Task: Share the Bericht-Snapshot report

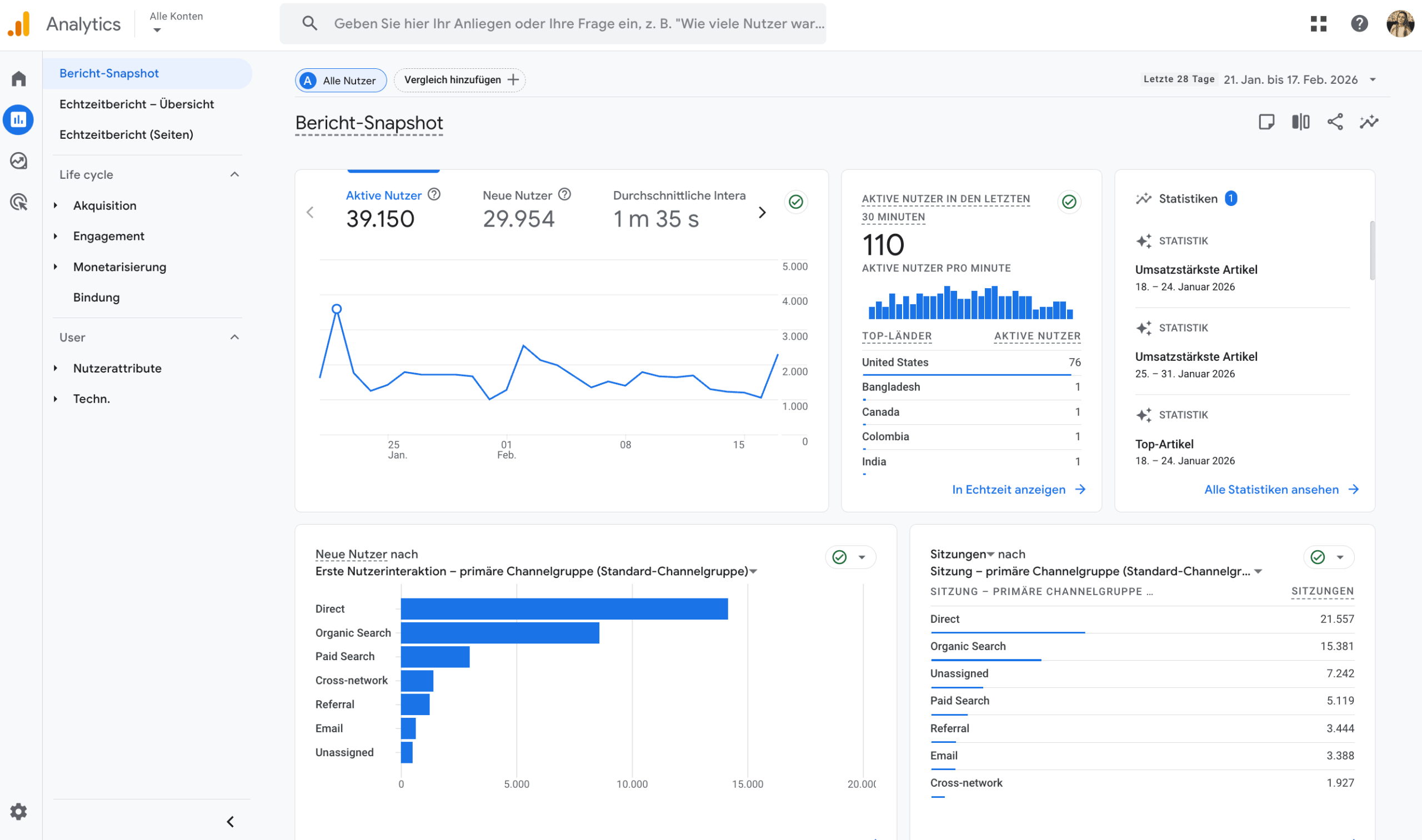Action: tap(1335, 122)
